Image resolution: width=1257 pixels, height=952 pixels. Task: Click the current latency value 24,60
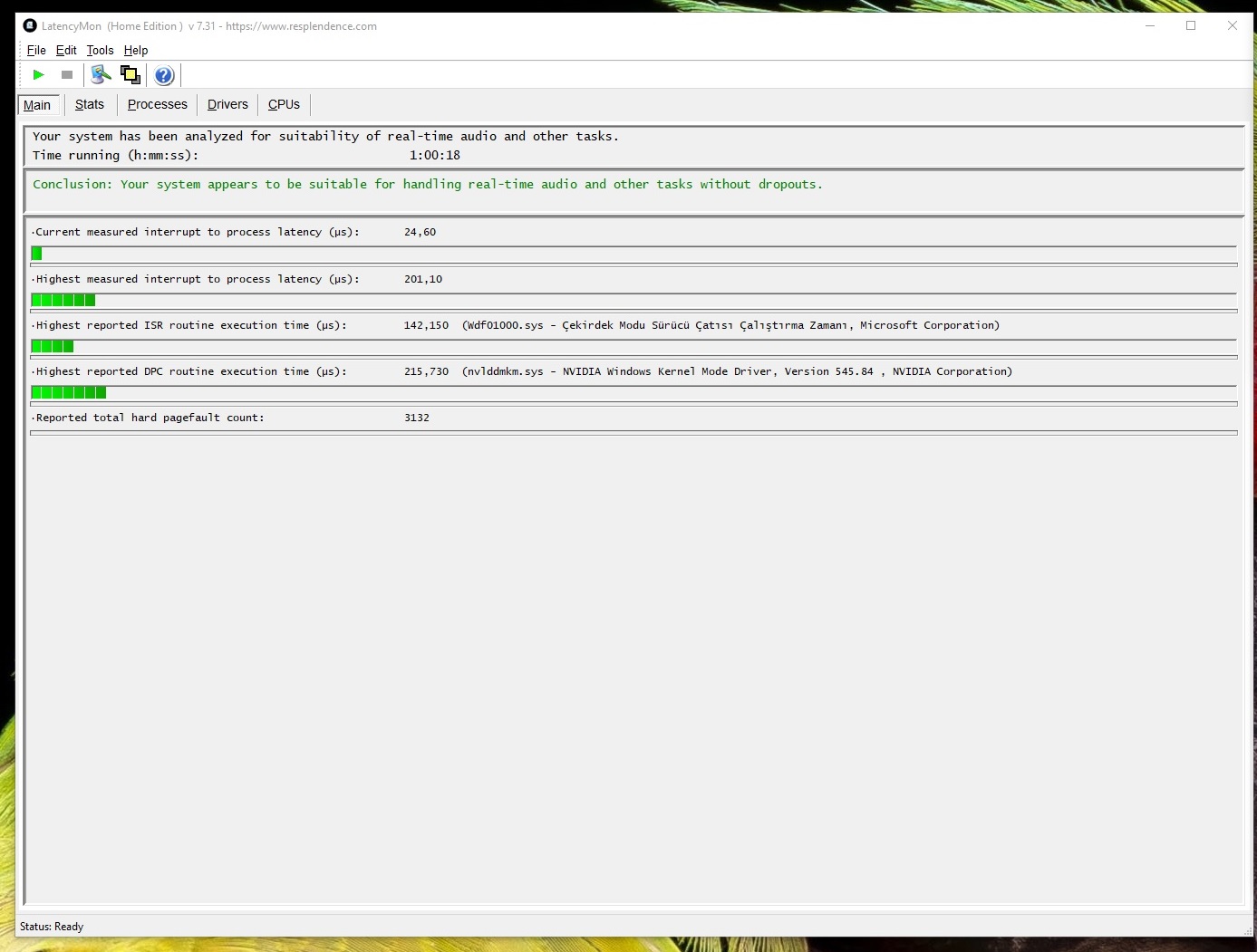420,232
